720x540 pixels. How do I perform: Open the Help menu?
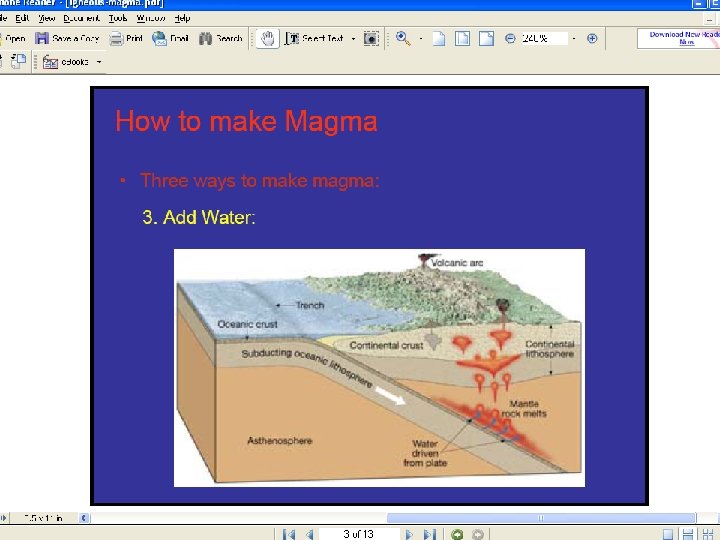point(182,18)
